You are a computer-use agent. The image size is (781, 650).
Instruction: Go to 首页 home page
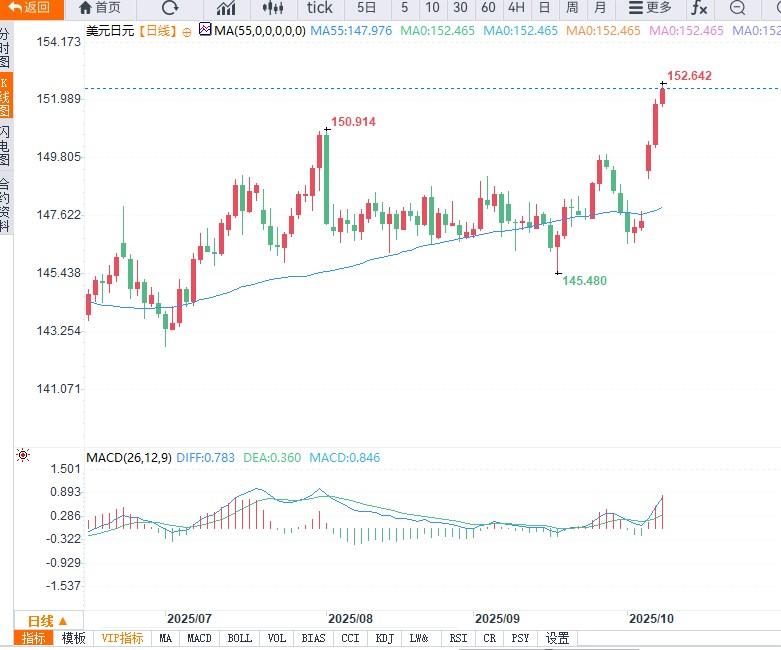point(100,8)
